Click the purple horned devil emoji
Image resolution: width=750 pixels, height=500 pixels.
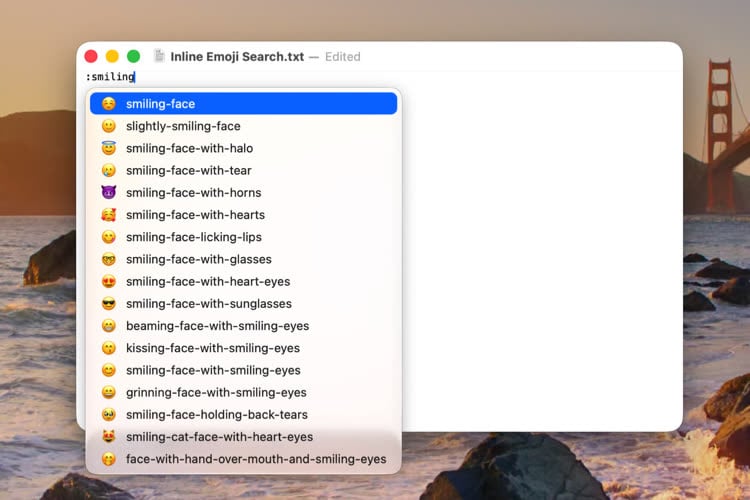pos(109,192)
